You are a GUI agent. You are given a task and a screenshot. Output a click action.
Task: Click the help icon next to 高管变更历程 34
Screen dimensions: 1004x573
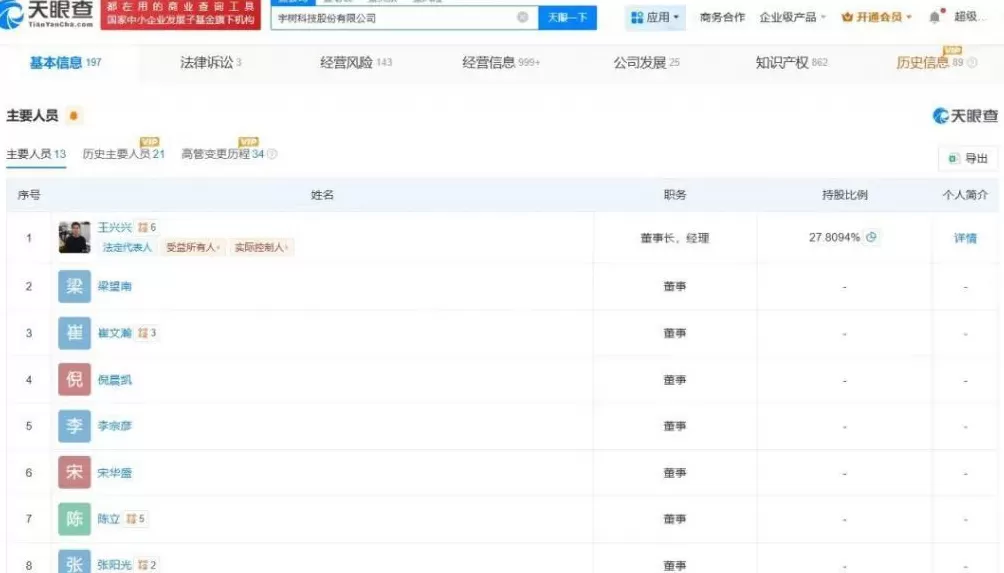point(272,154)
